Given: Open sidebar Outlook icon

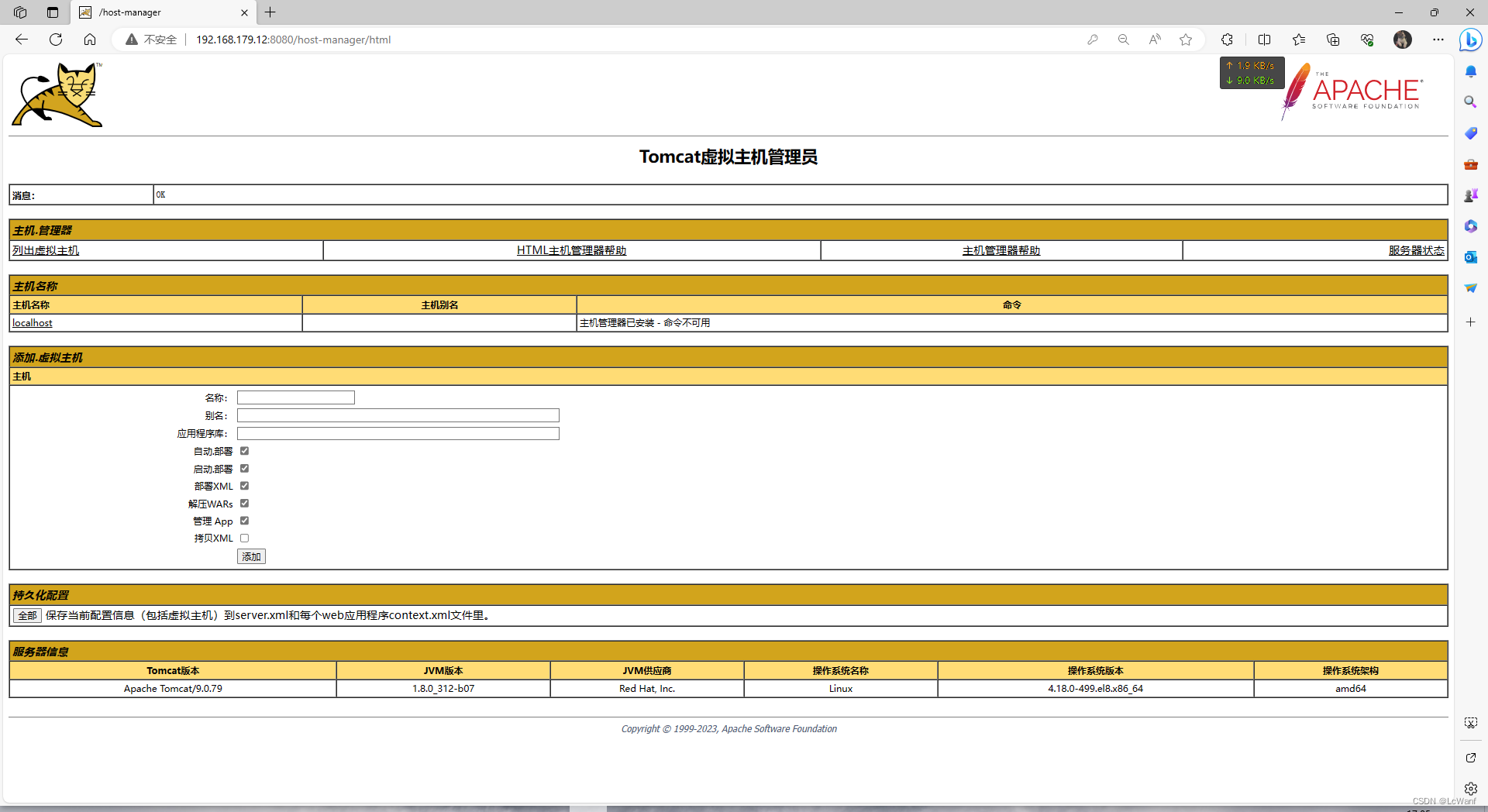Looking at the screenshot, I should [x=1471, y=257].
